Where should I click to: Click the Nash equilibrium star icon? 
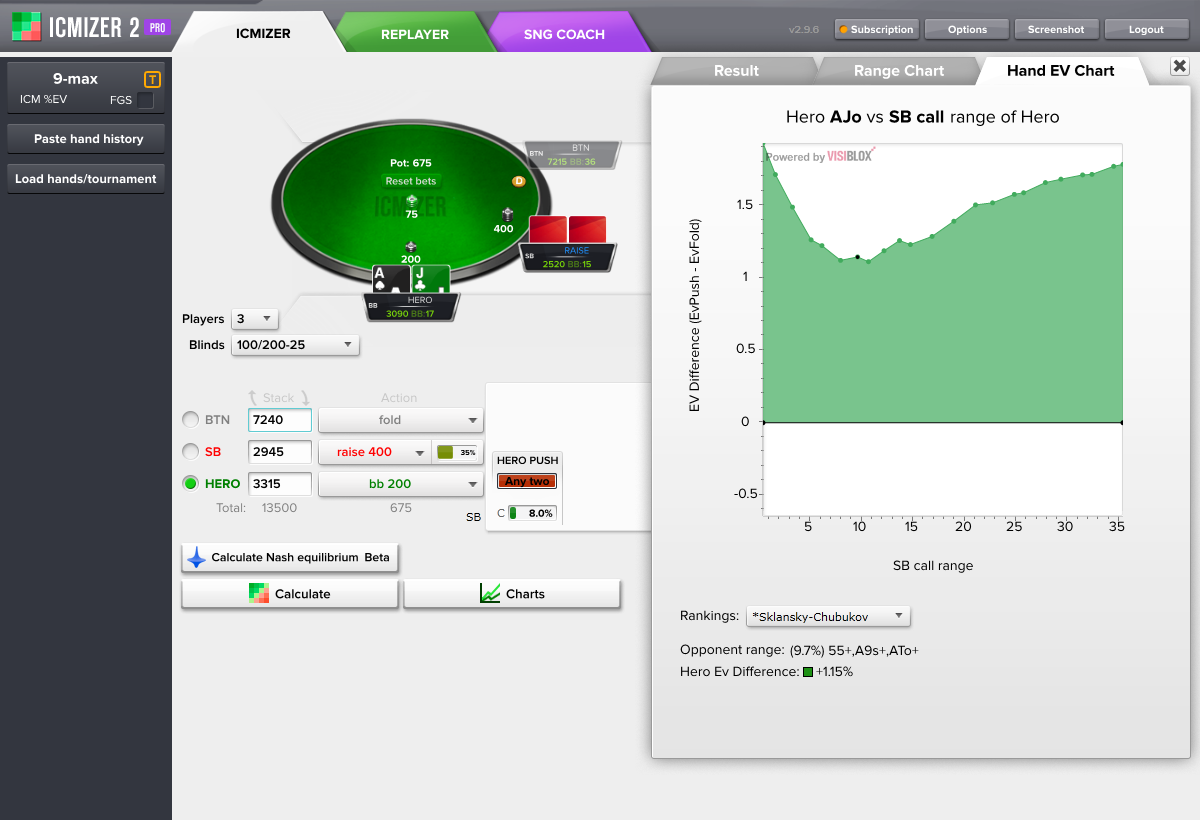click(x=197, y=558)
